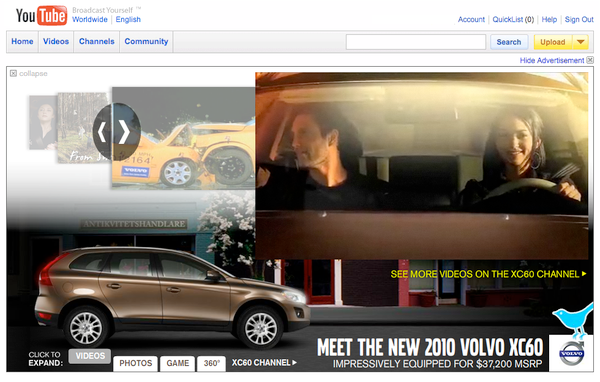600x382 pixels.
Task: Open the Community menu item
Action: (x=146, y=41)
